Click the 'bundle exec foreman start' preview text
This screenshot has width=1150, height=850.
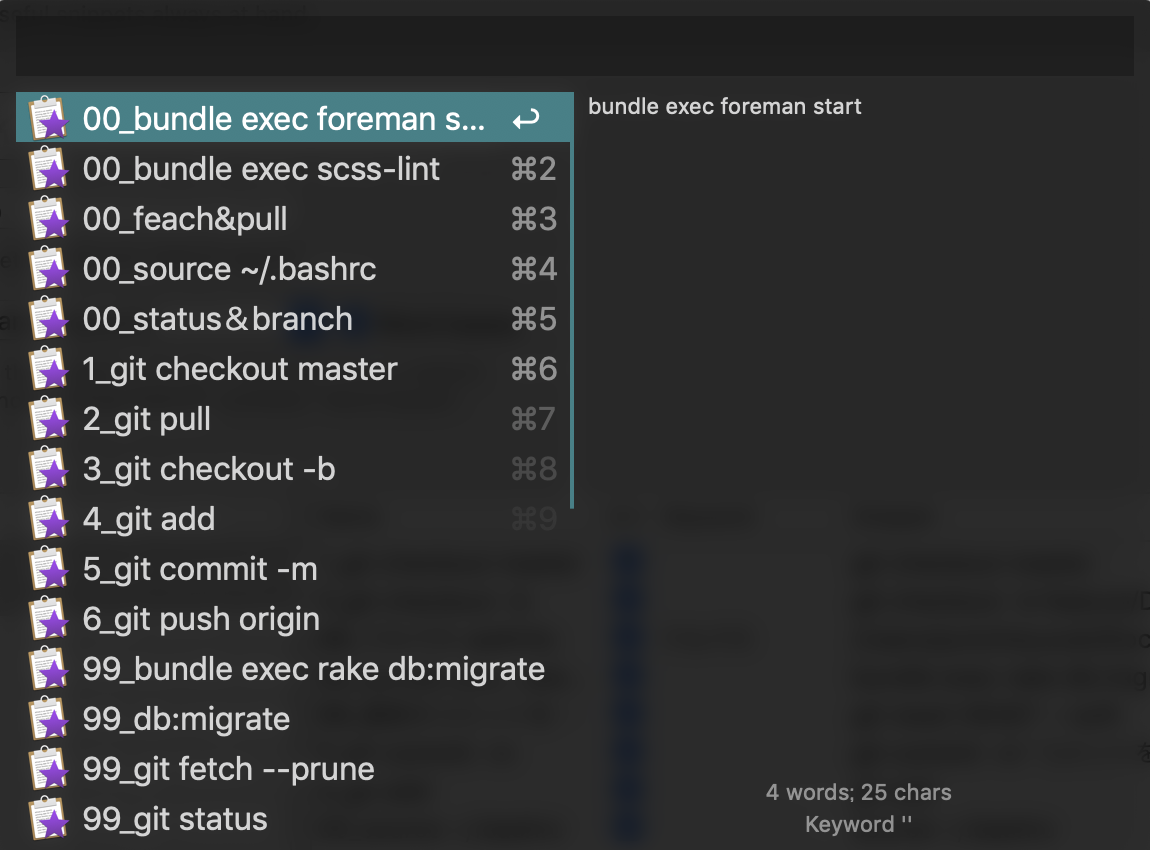point(725,107)
